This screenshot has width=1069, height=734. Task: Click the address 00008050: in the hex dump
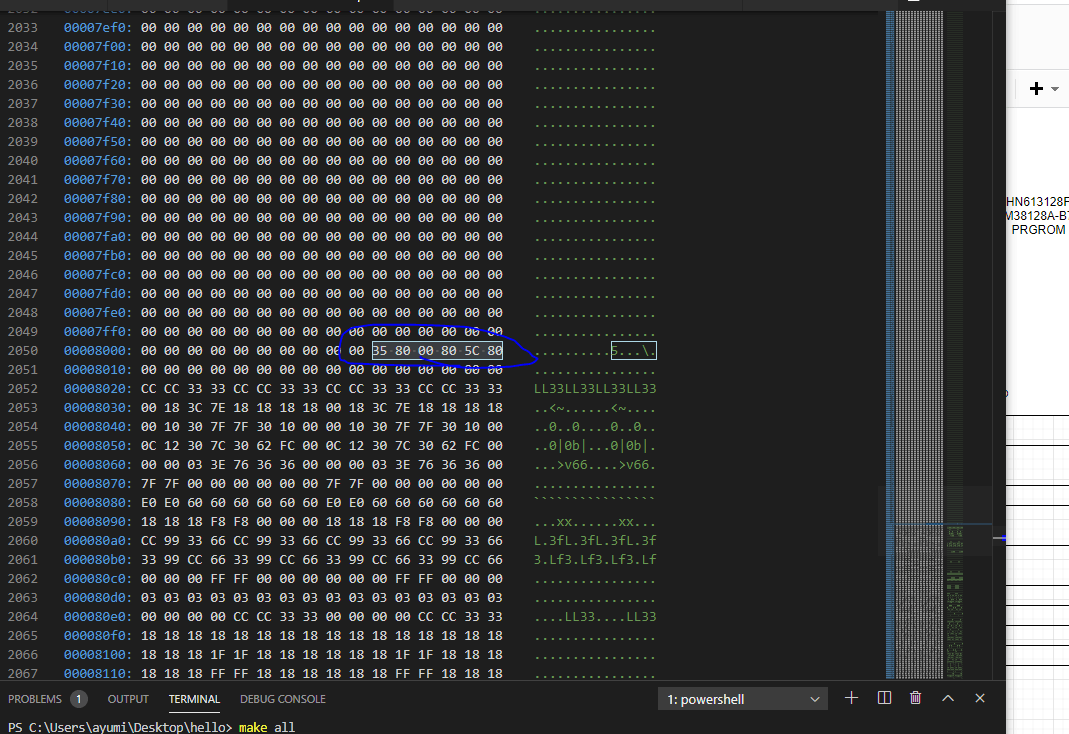point(98,446)
